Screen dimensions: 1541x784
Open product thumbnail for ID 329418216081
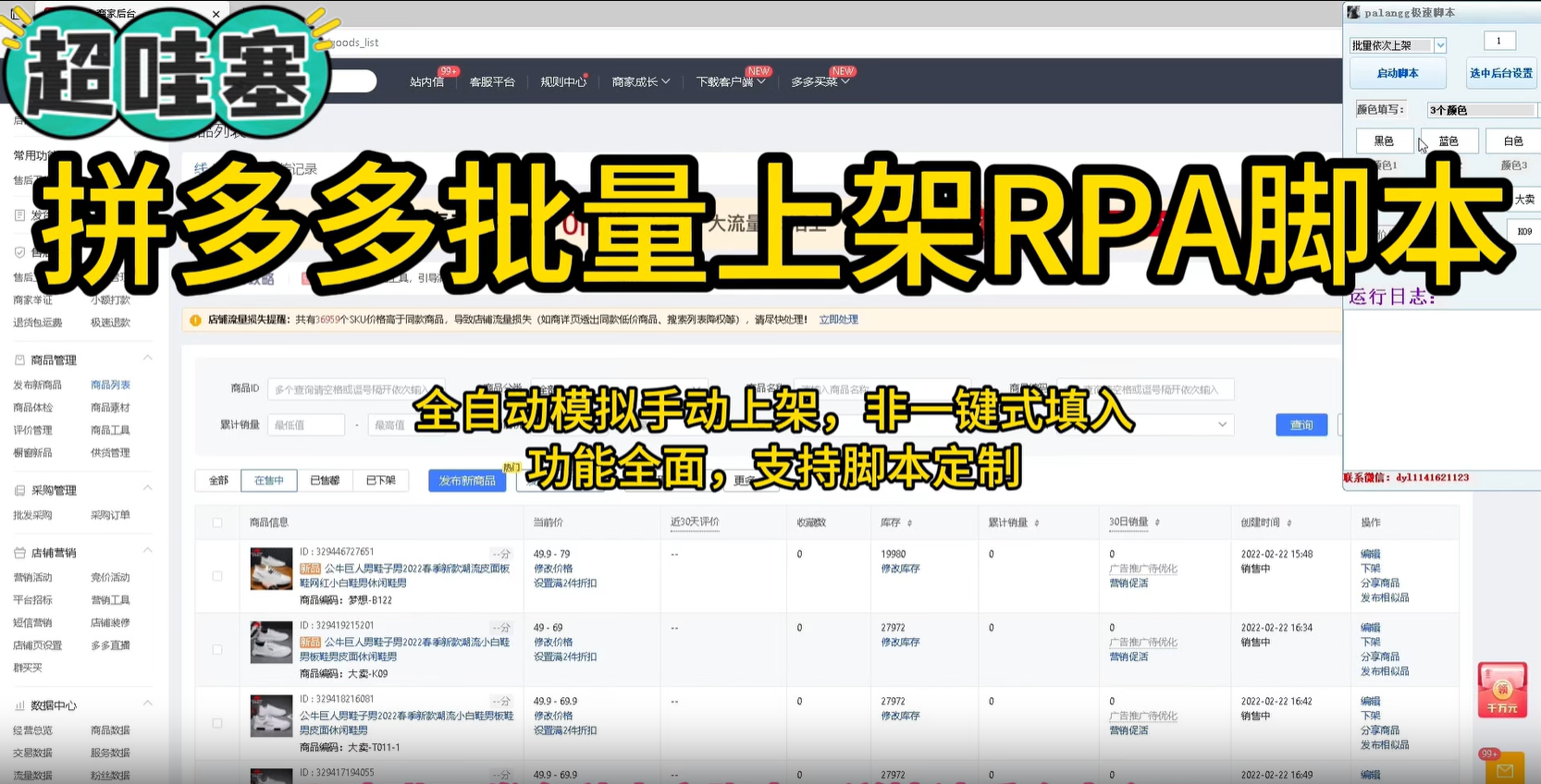271,716
